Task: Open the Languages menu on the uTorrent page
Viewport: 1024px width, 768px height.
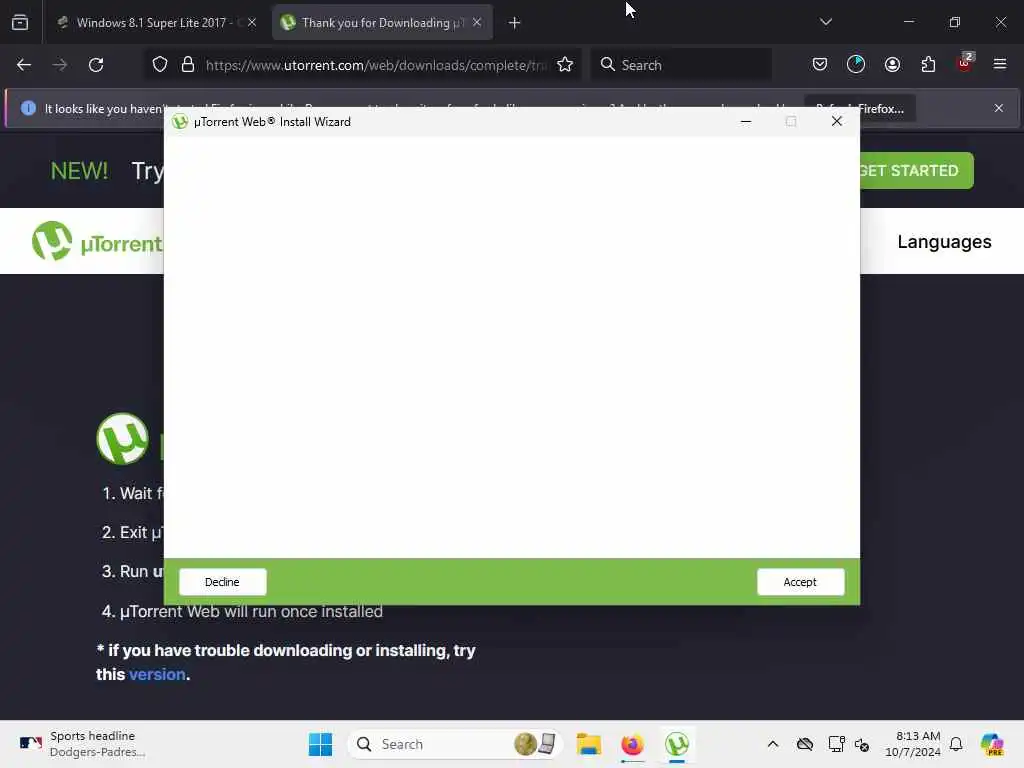Action: pos(944,242)
